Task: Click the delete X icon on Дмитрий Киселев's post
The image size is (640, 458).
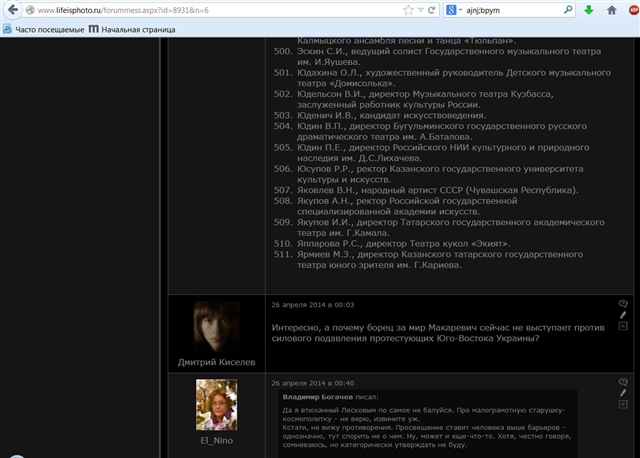Action: coord(622,326)
